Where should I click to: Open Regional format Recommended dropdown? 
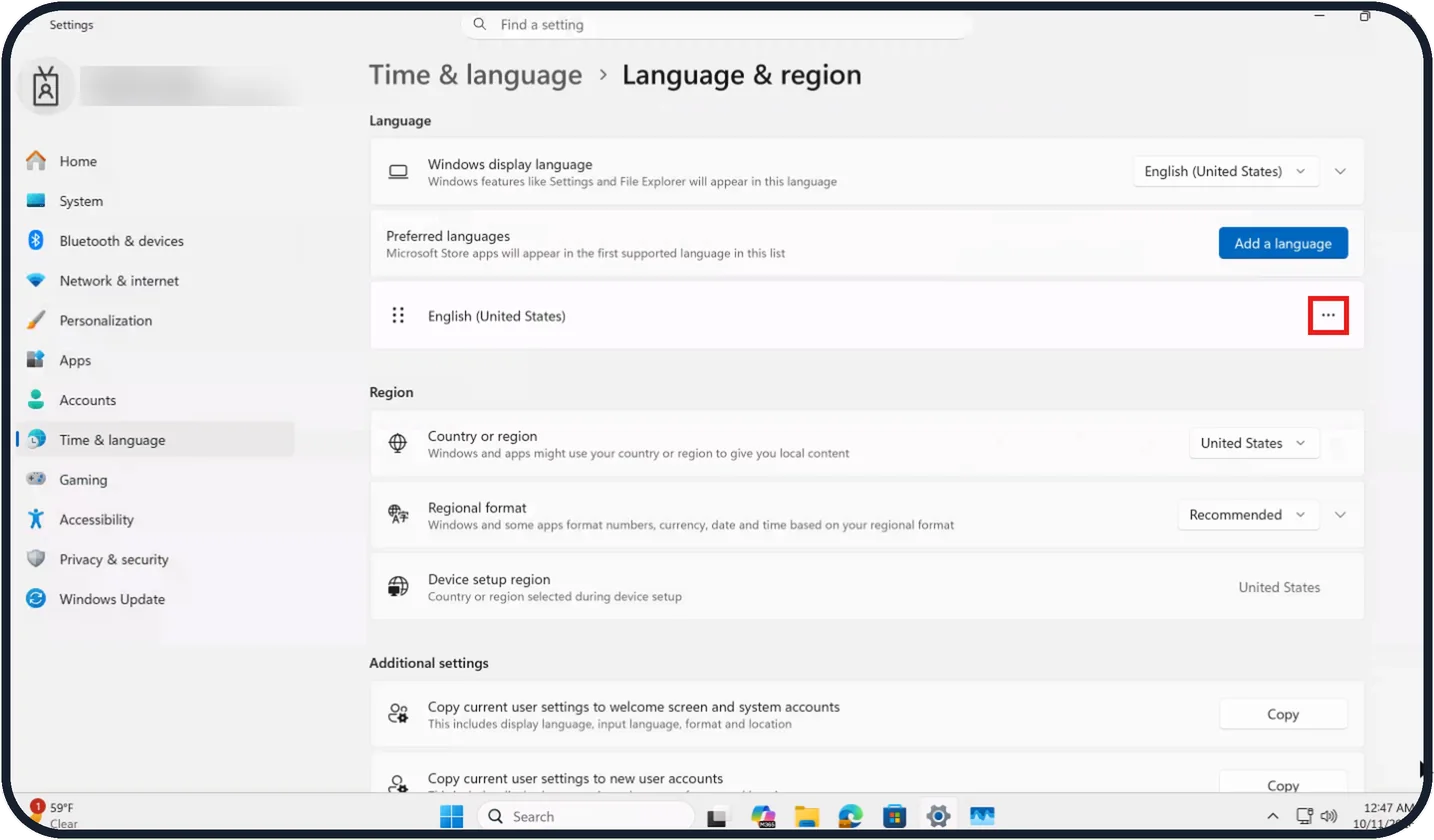pyautogui.click(x=1248, y=515)
